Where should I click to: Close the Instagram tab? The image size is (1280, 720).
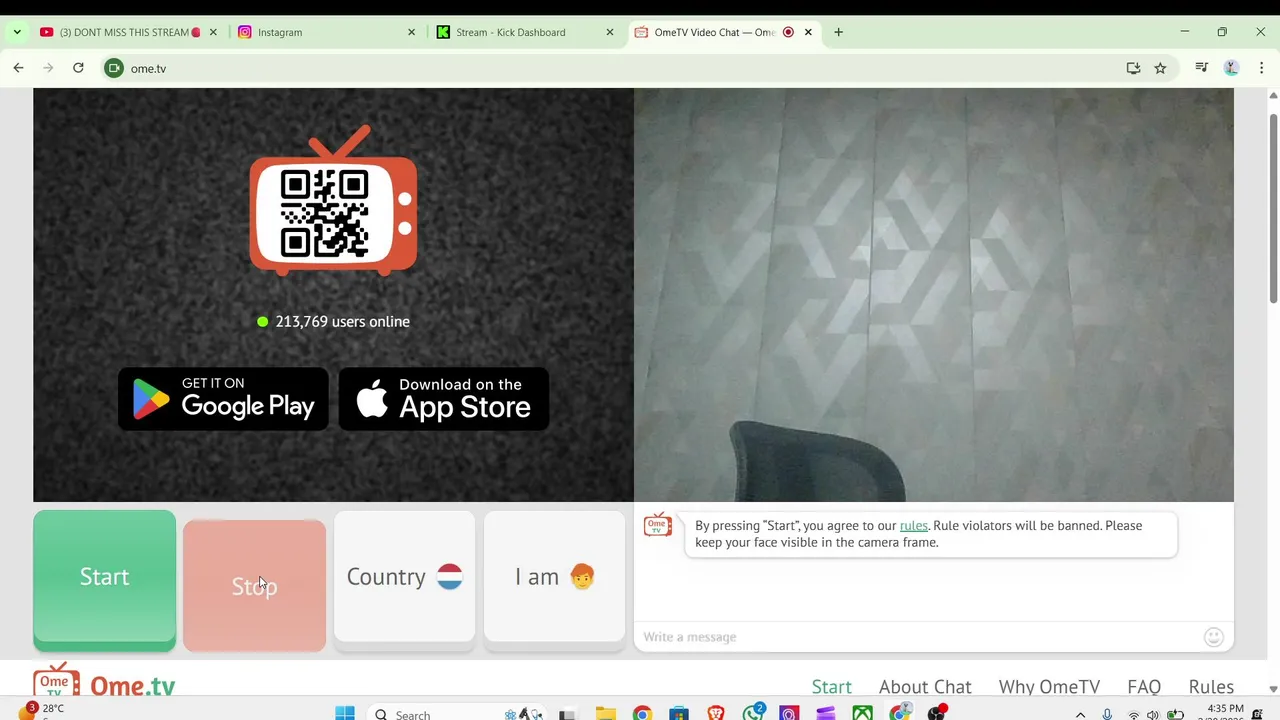coord(411,32)
